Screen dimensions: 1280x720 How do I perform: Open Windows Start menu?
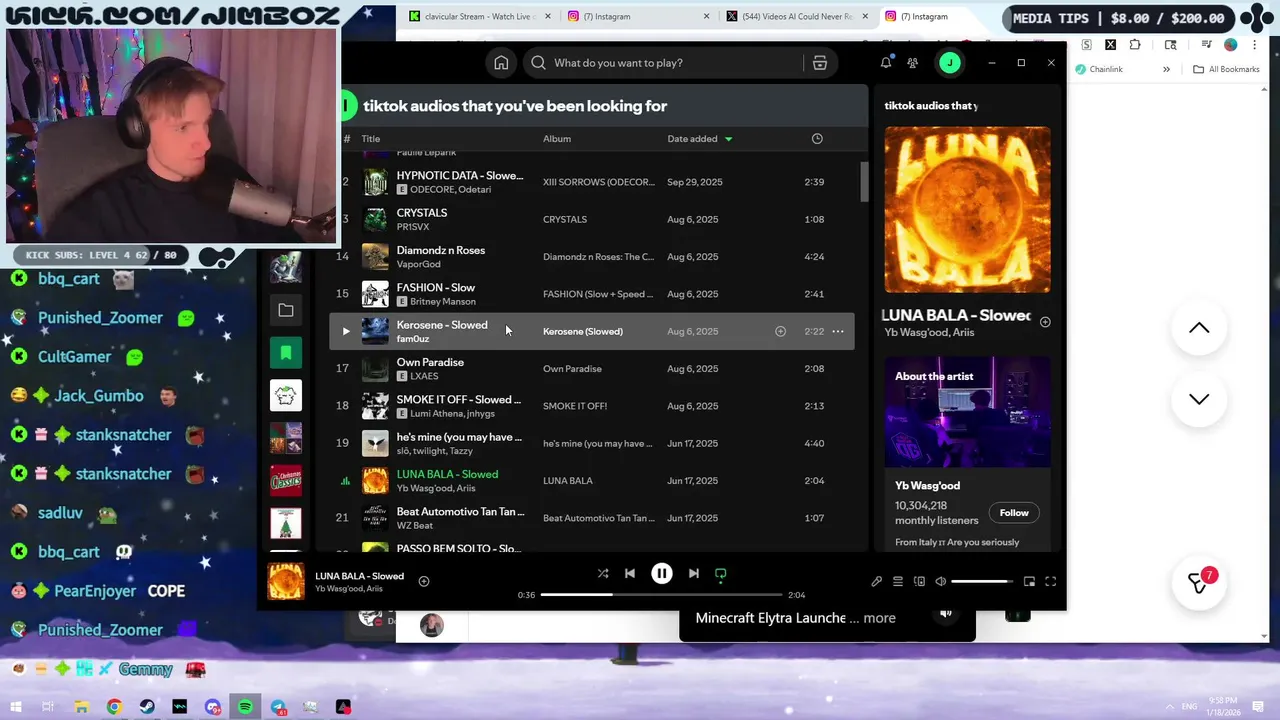pyautogui.click(x=17, y=707)
